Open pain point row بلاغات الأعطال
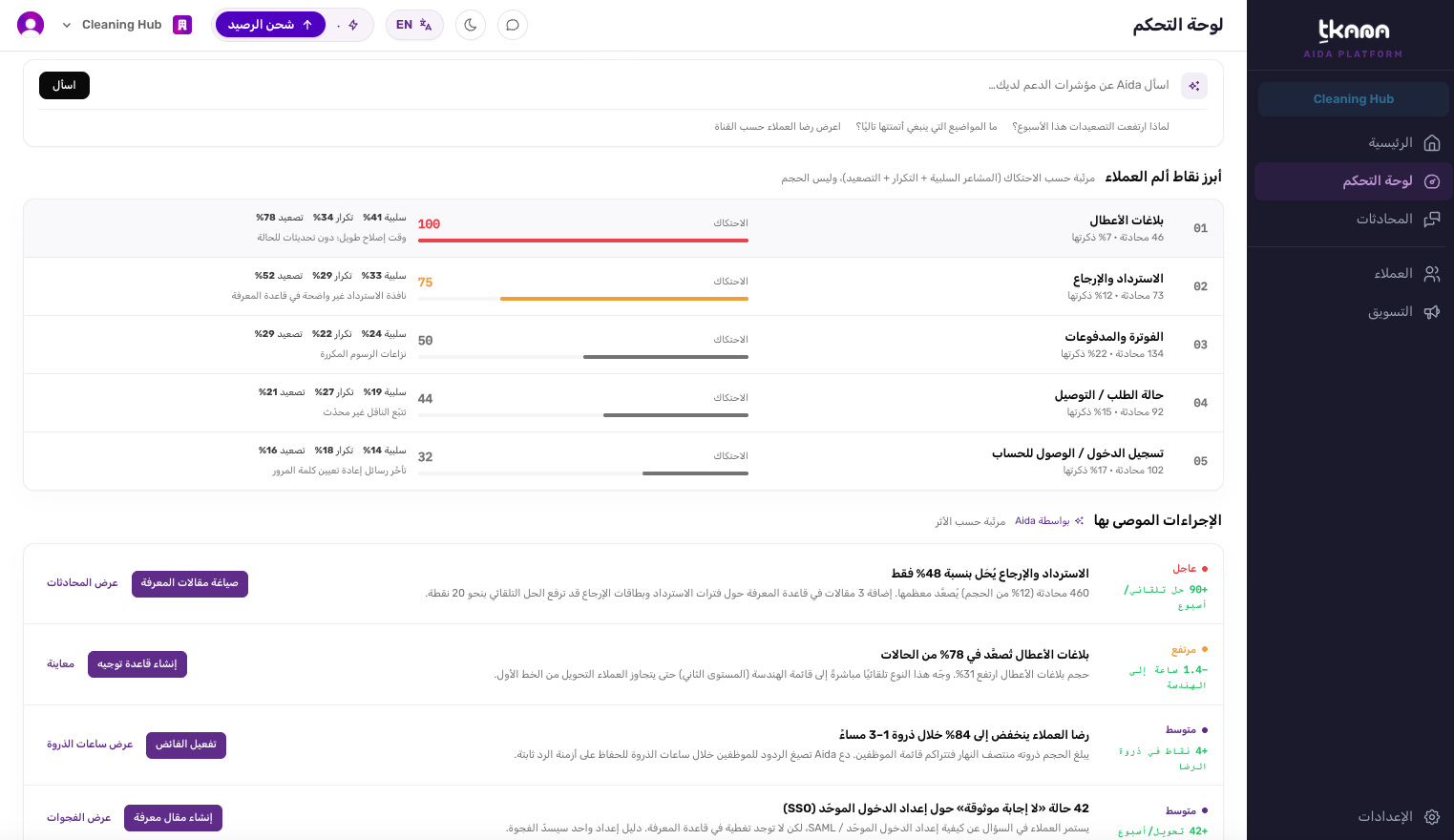The image size is (1454, 840). pos(623,228)
